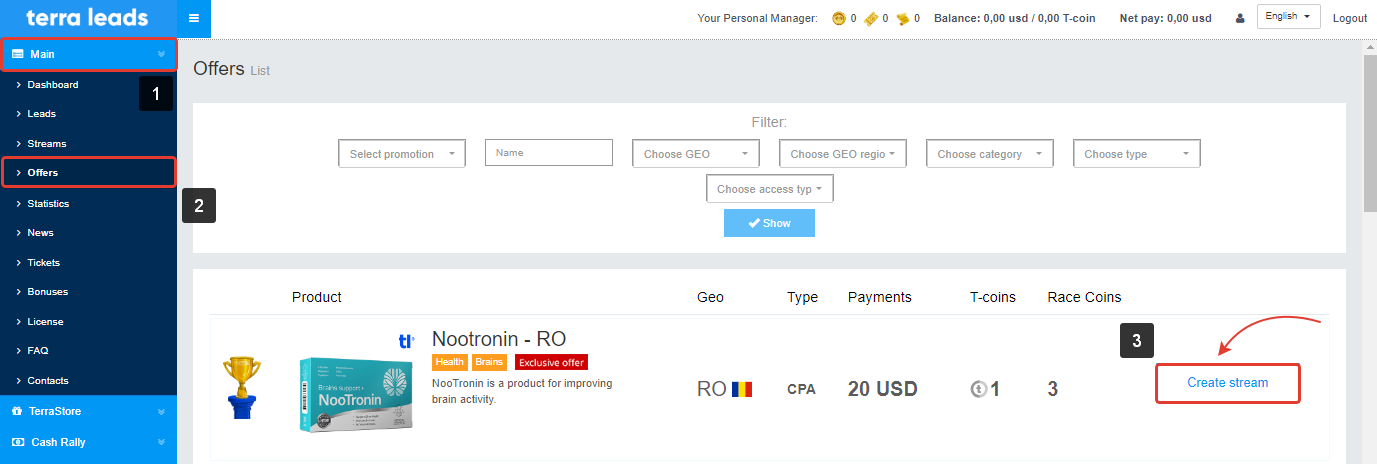1377x464 pixels.
Task: Open the Choose GEO dropdown
Action: click(x=696, y=154)
